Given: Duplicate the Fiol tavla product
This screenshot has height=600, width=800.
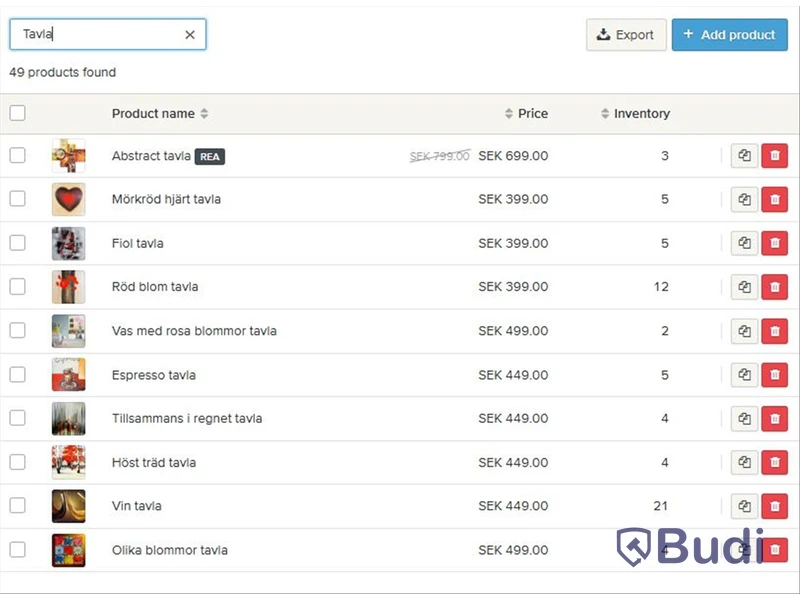Looking at the screenshot, I should click(744, 243).
